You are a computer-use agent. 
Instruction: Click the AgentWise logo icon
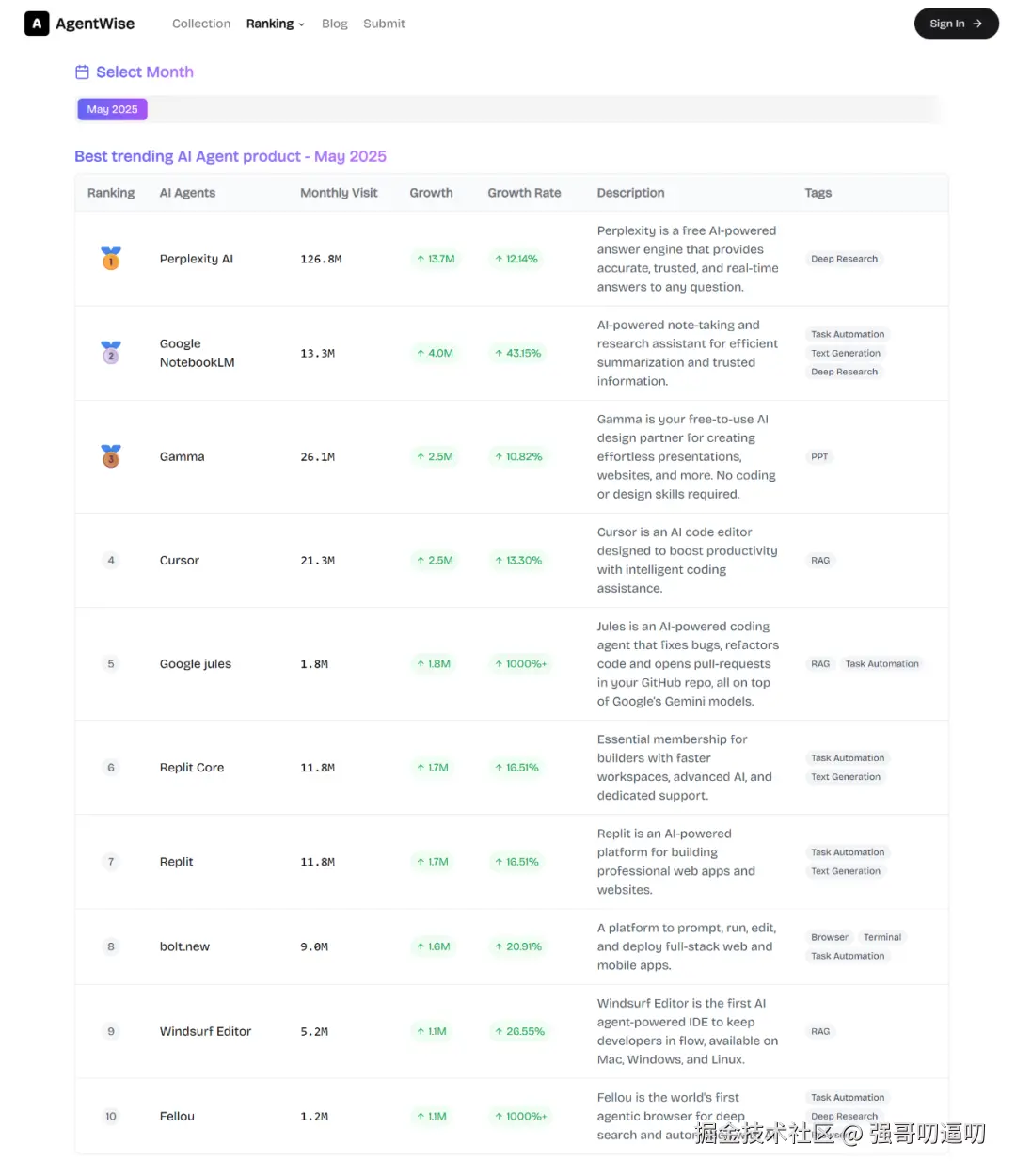pyautogui.click(x=37, y=24)
